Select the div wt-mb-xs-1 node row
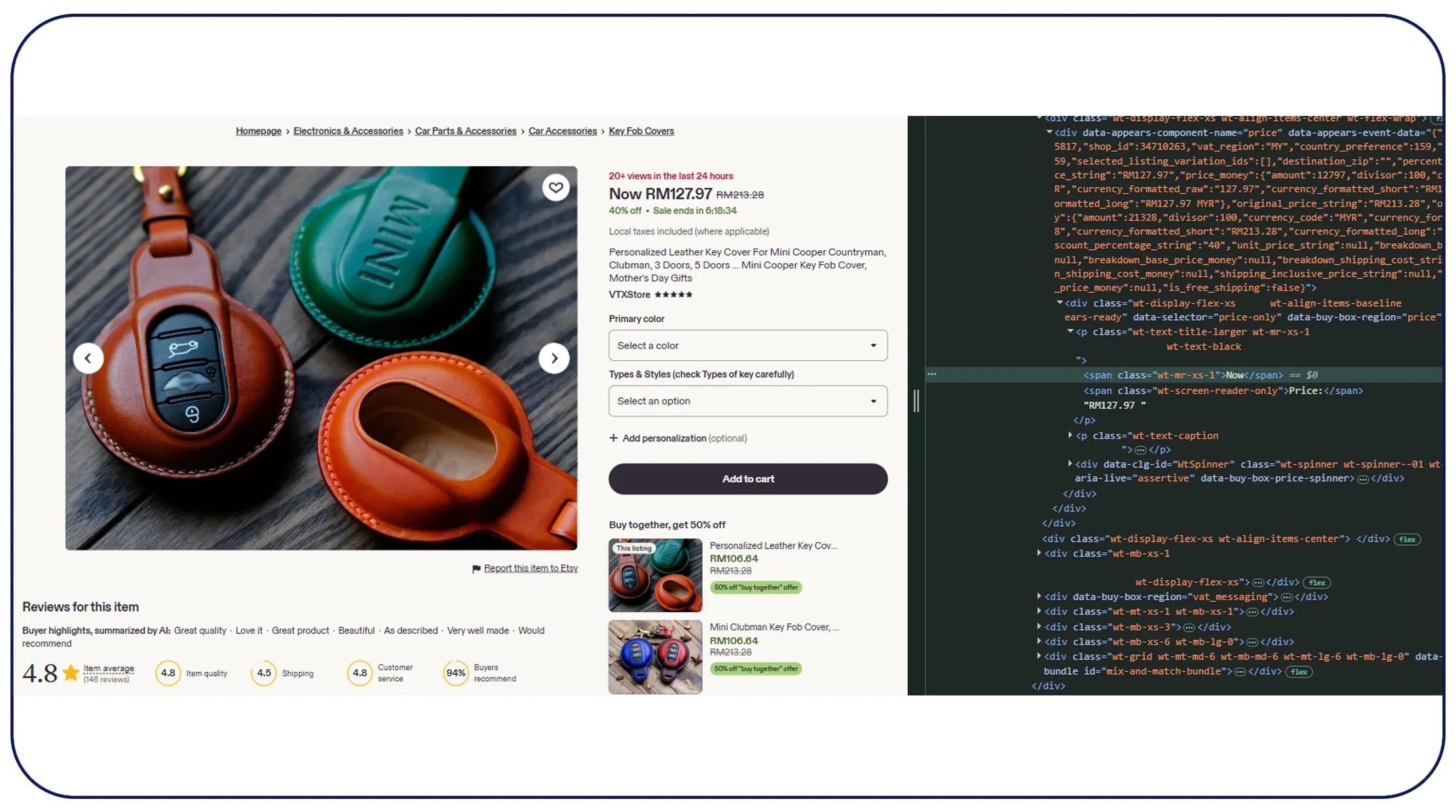Screen dimensions: 1456x812 click(1107, 553)
